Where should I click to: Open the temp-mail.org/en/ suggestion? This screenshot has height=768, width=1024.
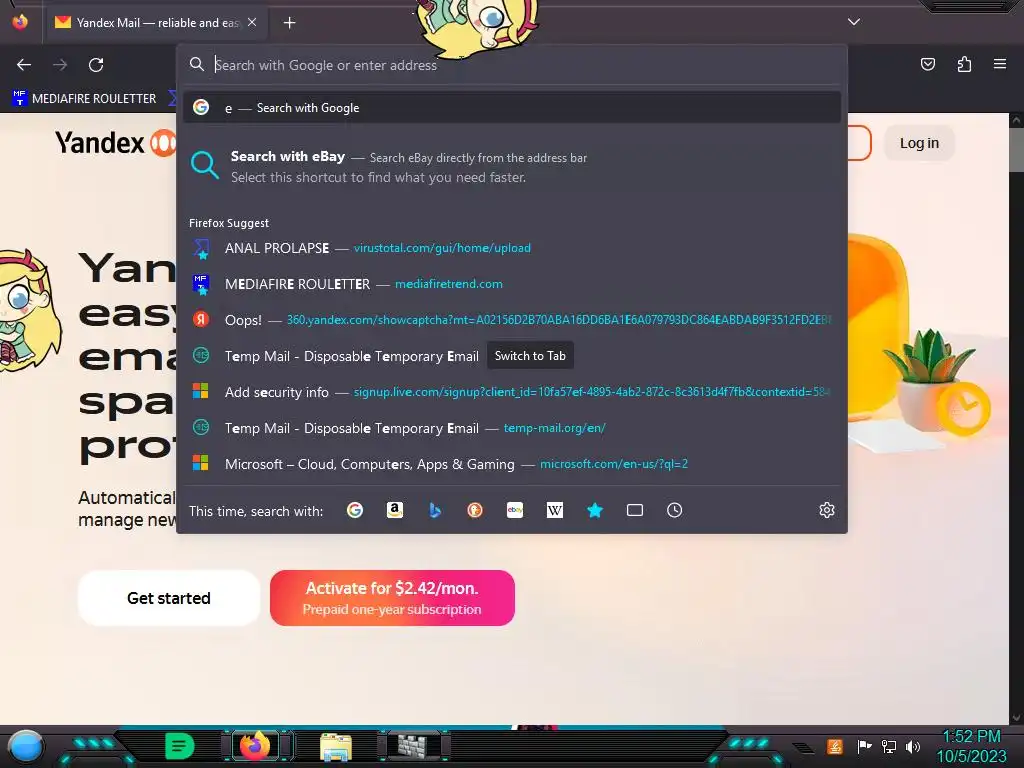tap(512, 428)
